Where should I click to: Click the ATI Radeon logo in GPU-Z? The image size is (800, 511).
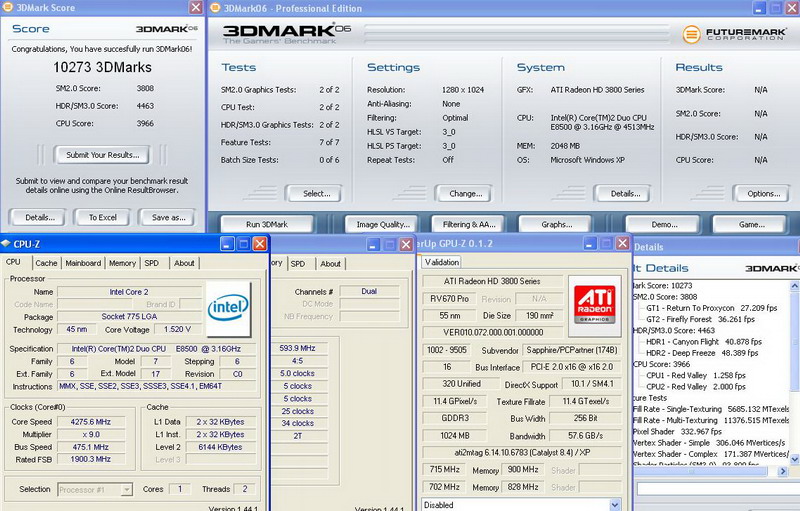[594, 305]
